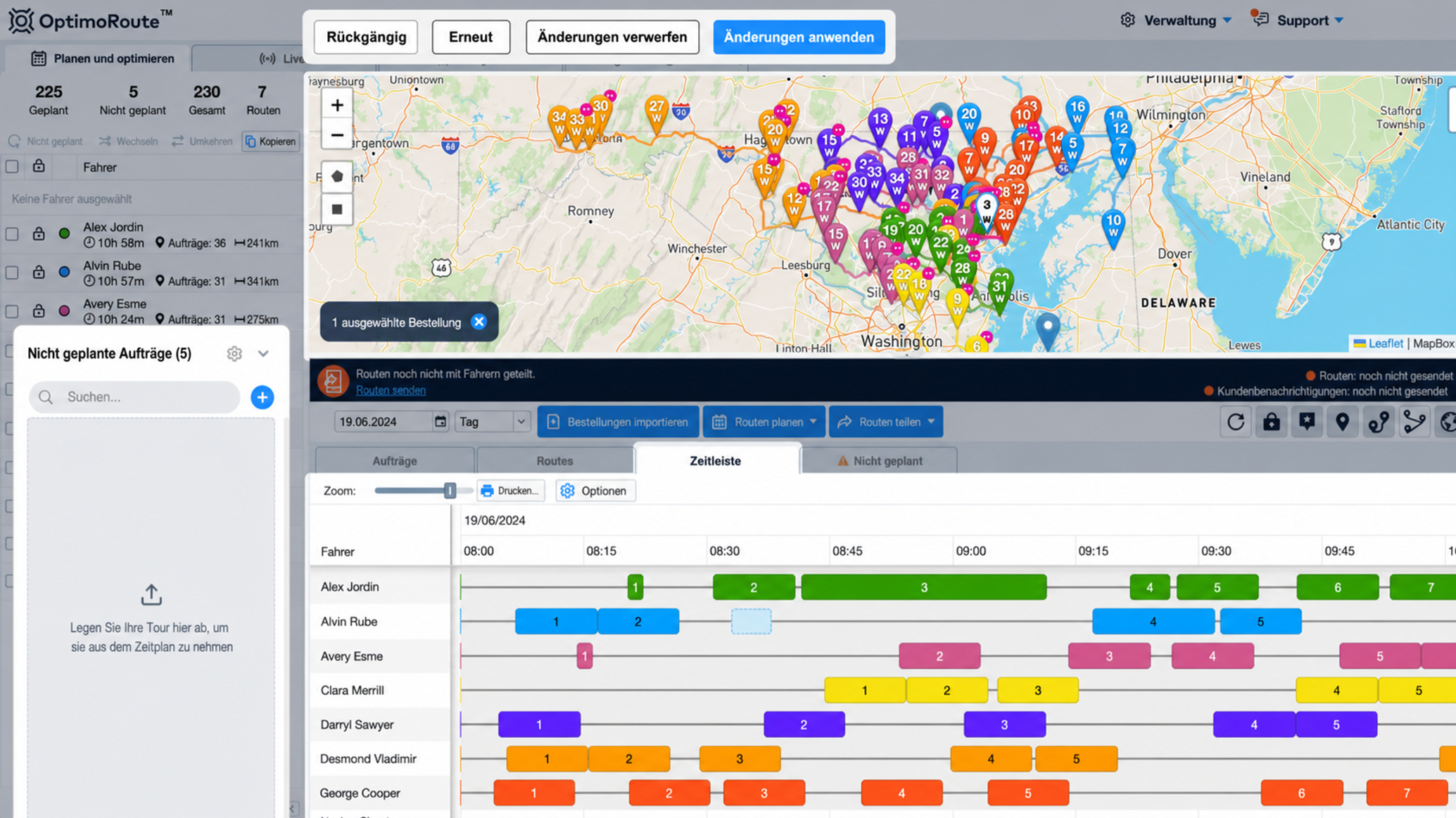Dismiss the '1 ausgewählte Bestellung' banner
This screenshot has height=818, width=1456.
coord(479,322)
